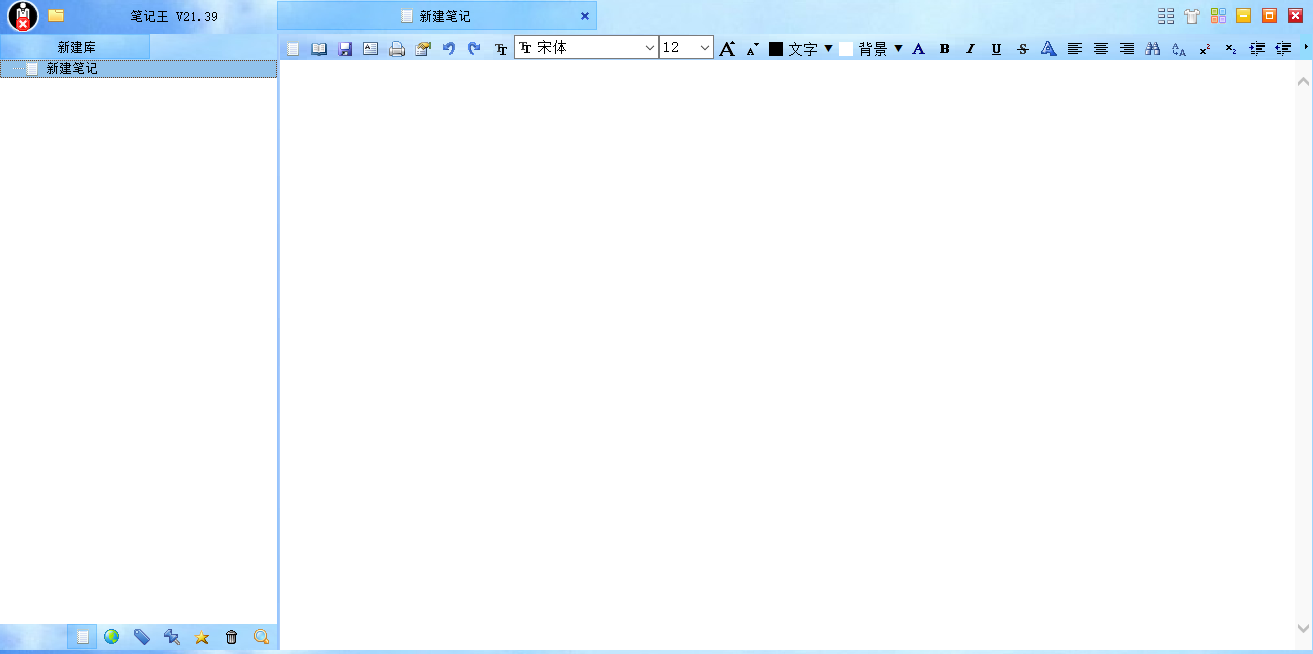Open the font size 12 dropdown

tap(704, 48)
